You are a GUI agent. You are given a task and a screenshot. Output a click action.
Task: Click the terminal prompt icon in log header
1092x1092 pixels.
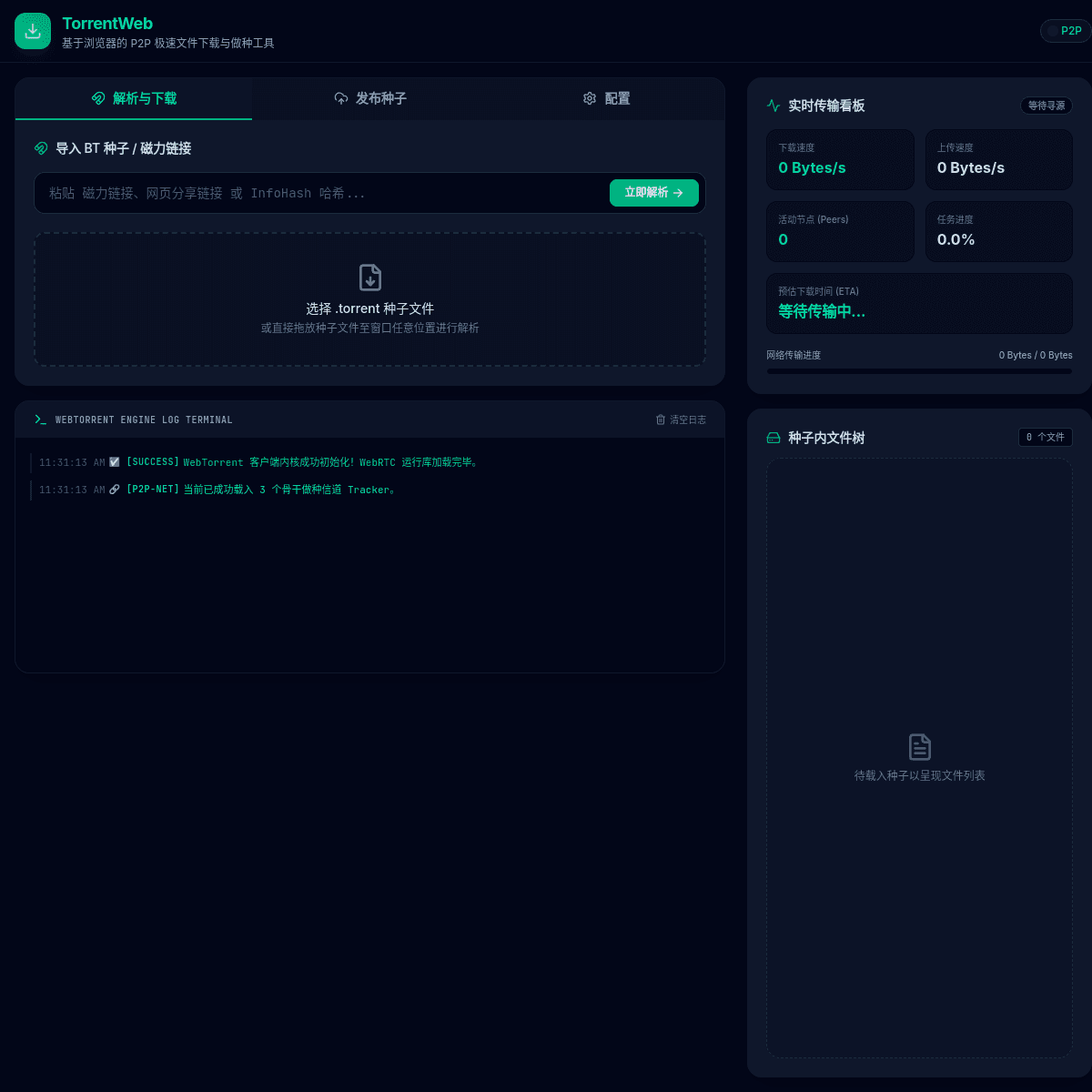coord(40,420)
